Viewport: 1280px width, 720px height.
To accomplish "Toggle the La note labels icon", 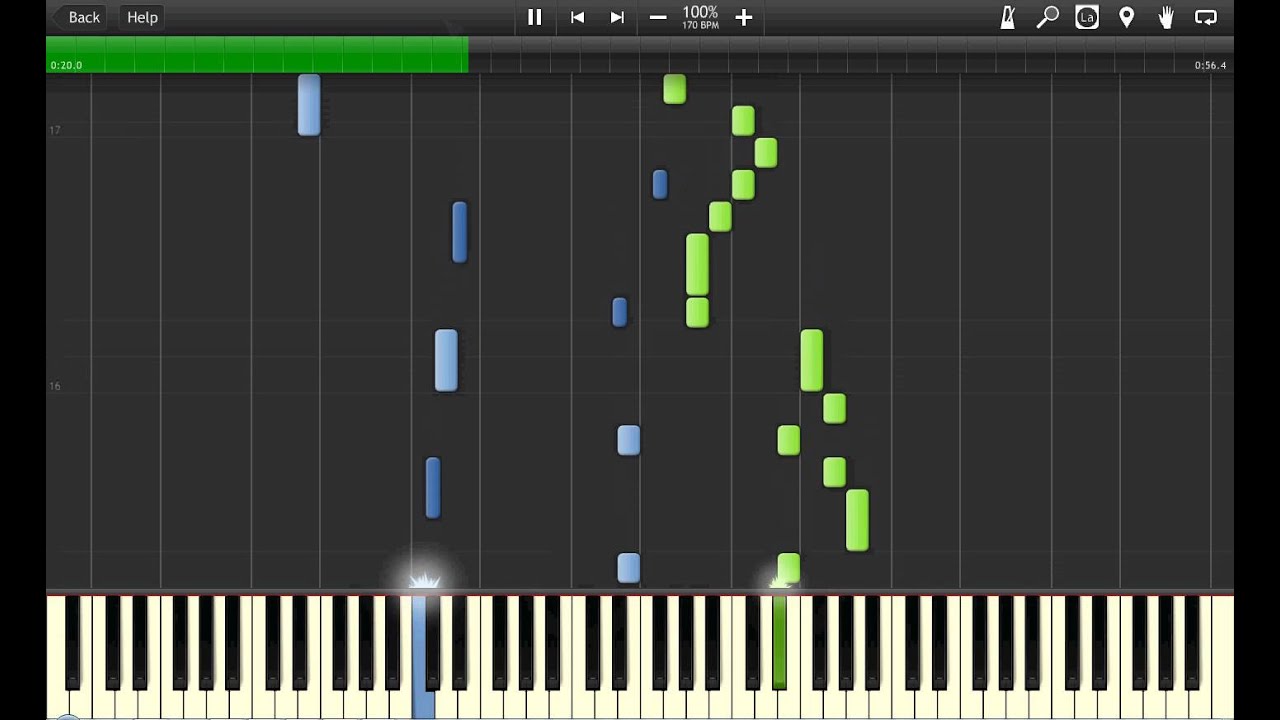I will 1087,17.
